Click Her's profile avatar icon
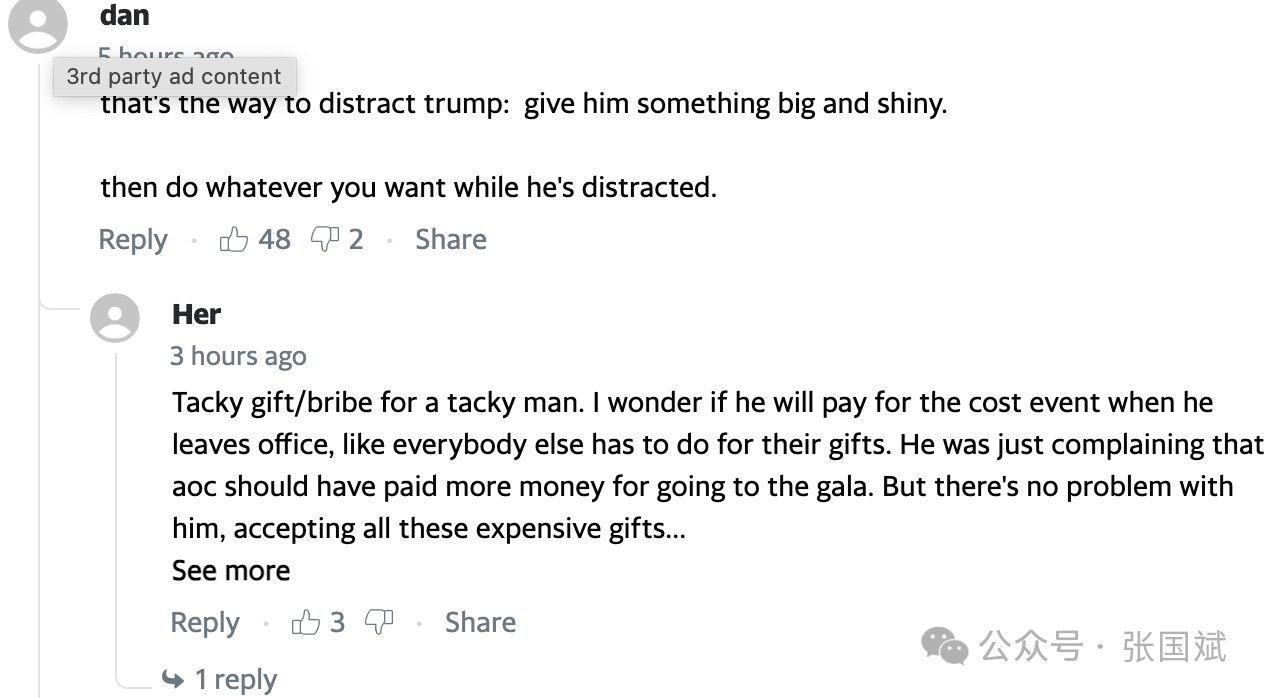The width and height of the screenshot is (1268, 698). click(115, 318)
